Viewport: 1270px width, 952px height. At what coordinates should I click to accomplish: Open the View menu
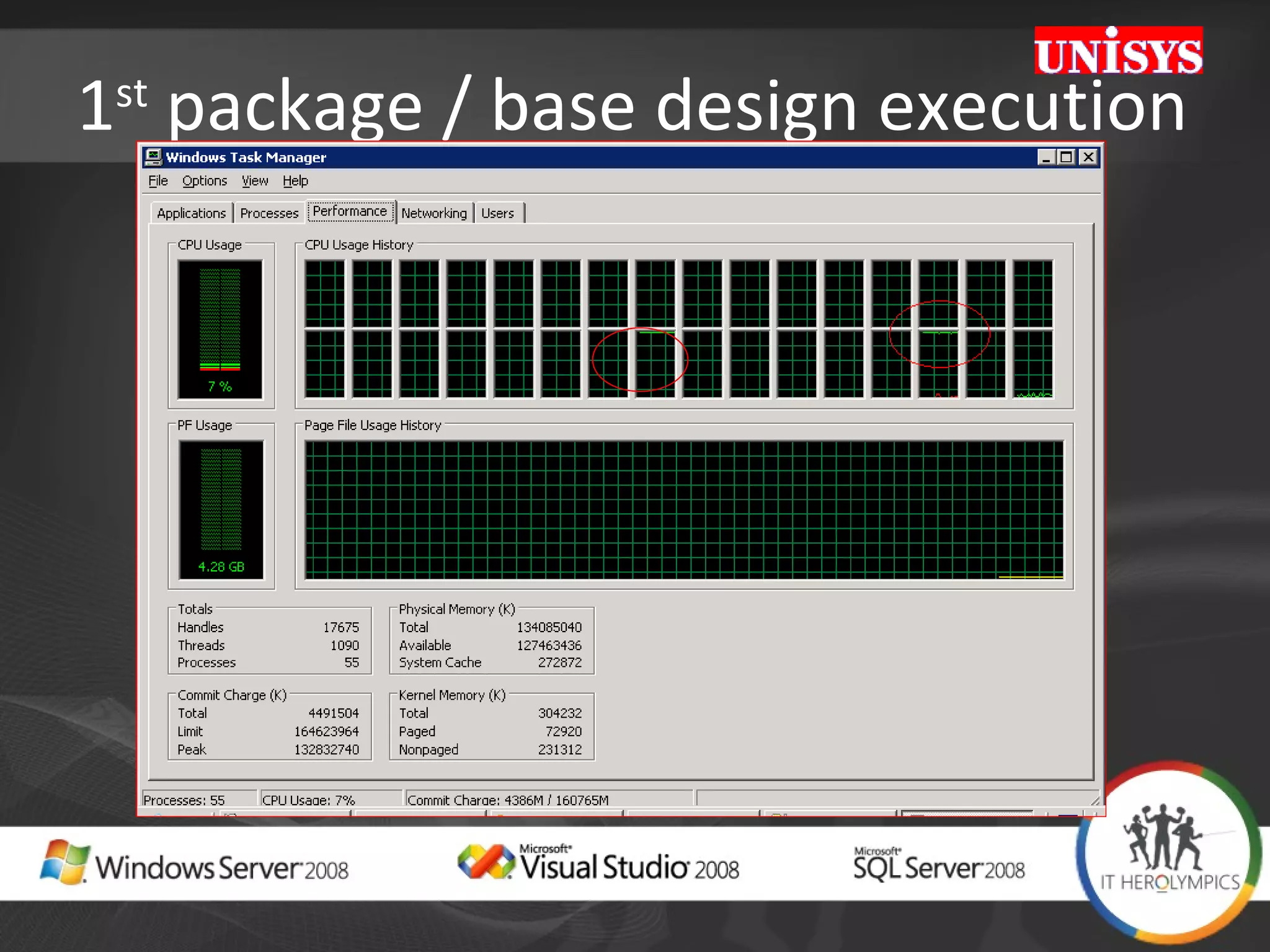tap(255, 181)
